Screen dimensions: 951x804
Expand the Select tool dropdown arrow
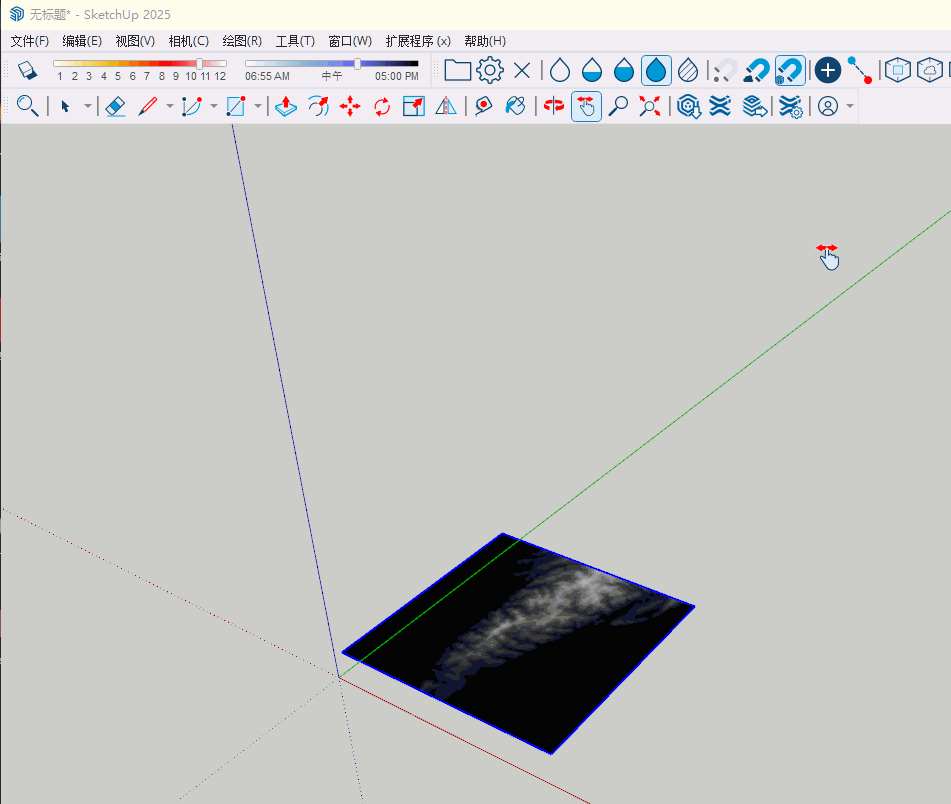[x=88, y=106]
